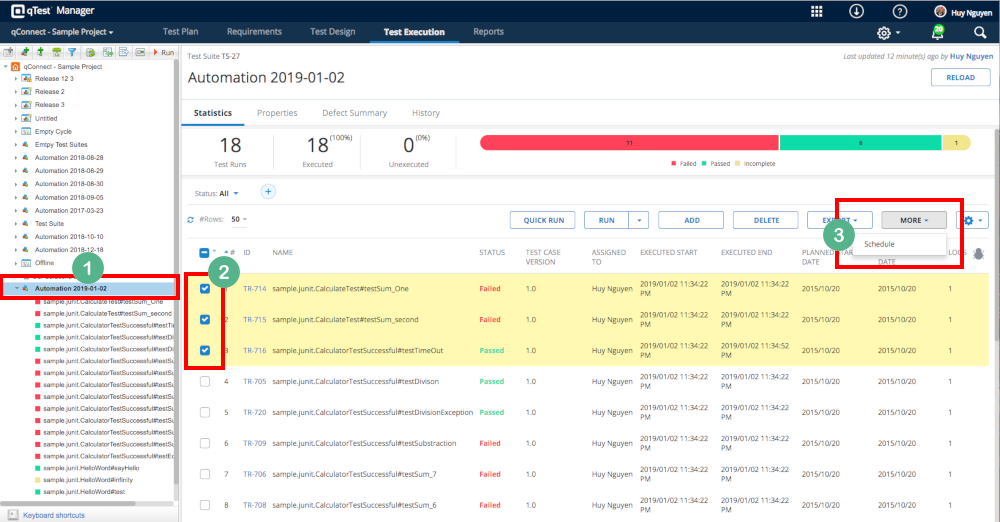Click the add filter plus circle icon
The image size is (1000, 522).
click(x=268, y=192)
